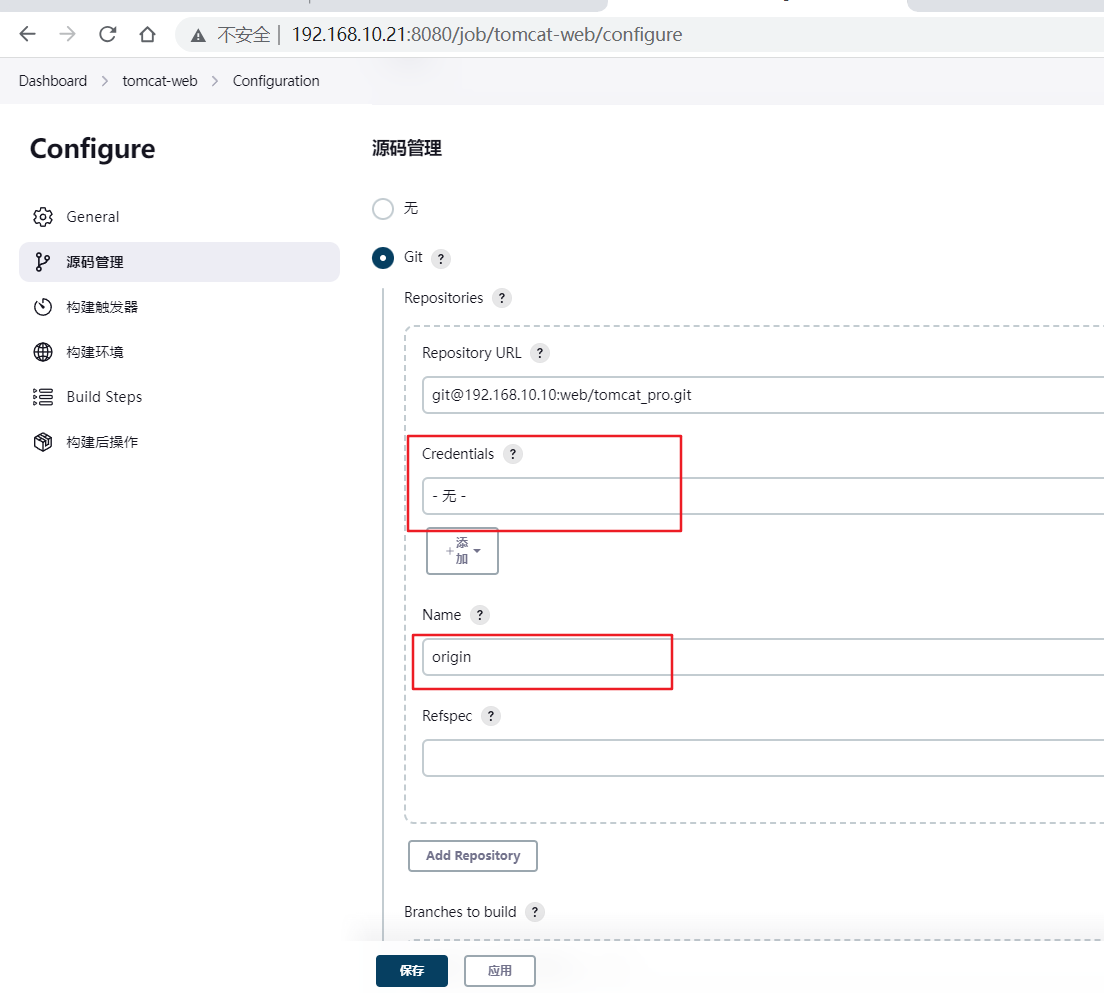Click the General gear icon
Image resolution: width=1104 pixels, height=993 pixels.
[43, 217]
